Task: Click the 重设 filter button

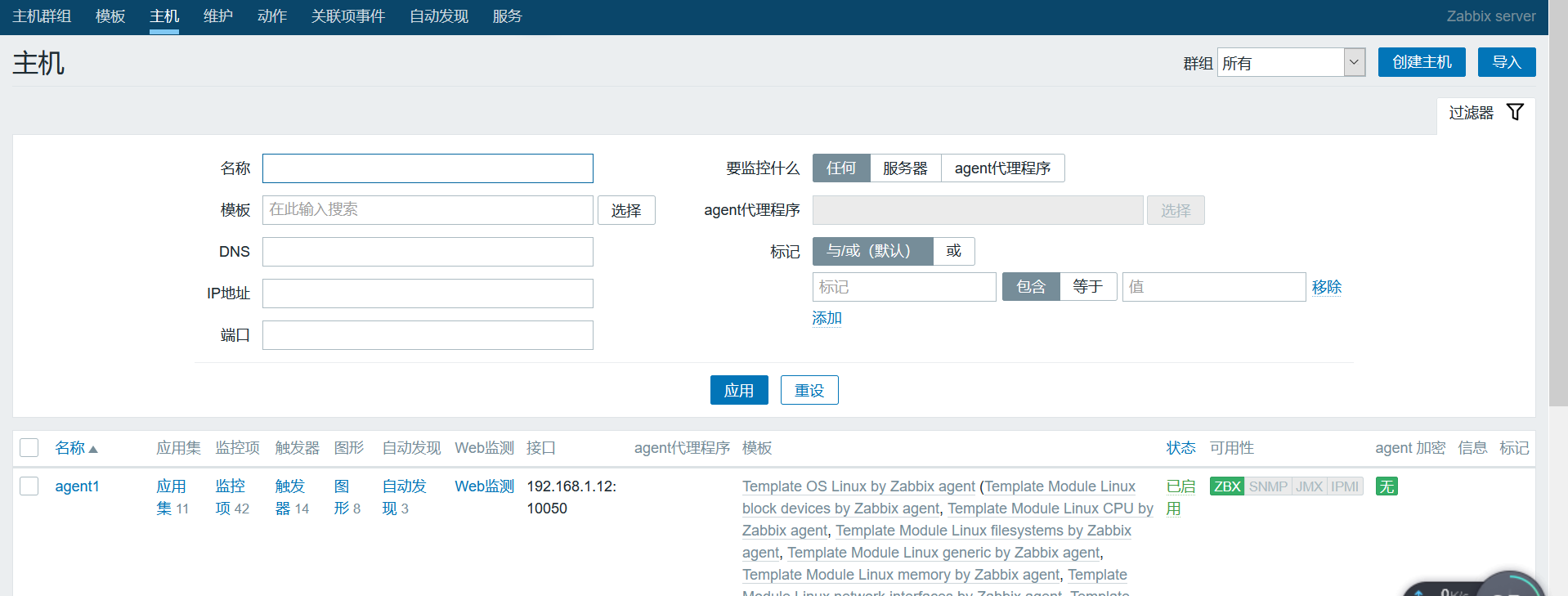Action: (809, 390)
